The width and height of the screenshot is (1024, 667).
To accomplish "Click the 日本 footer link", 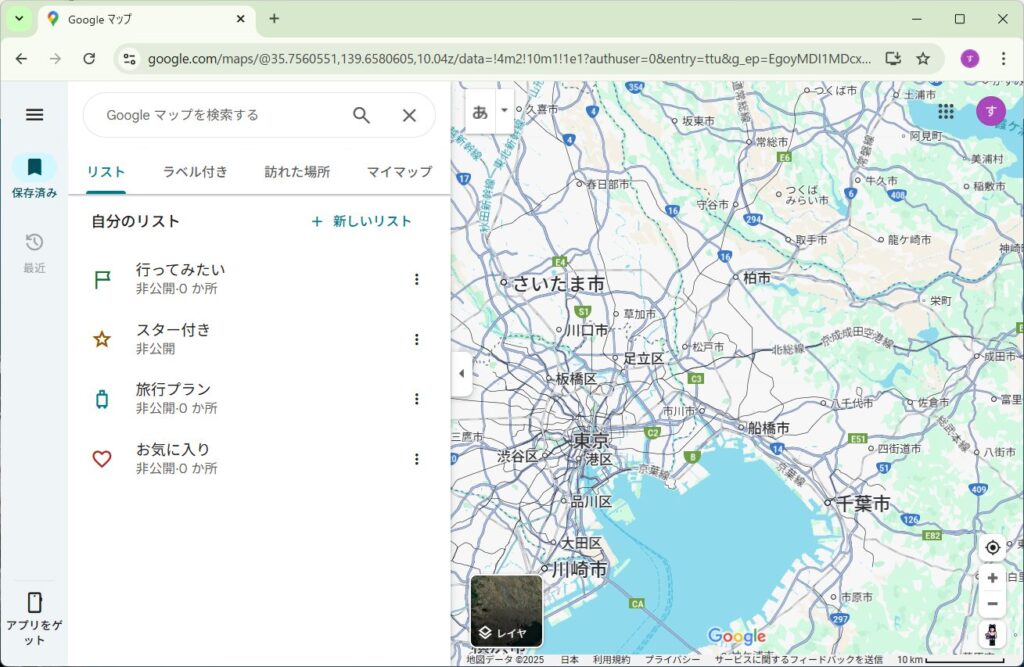I will pyautogui.click(x=569, y=660).
